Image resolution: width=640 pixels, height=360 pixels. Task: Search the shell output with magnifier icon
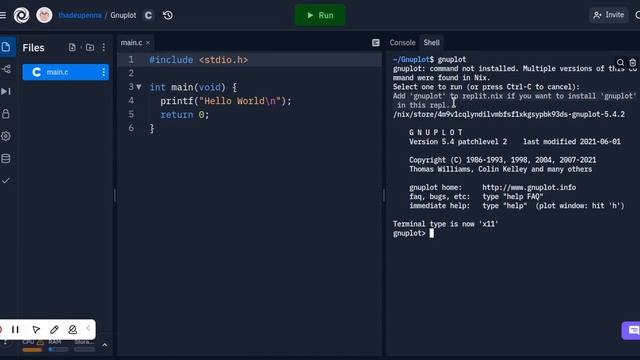pos(620,62)
